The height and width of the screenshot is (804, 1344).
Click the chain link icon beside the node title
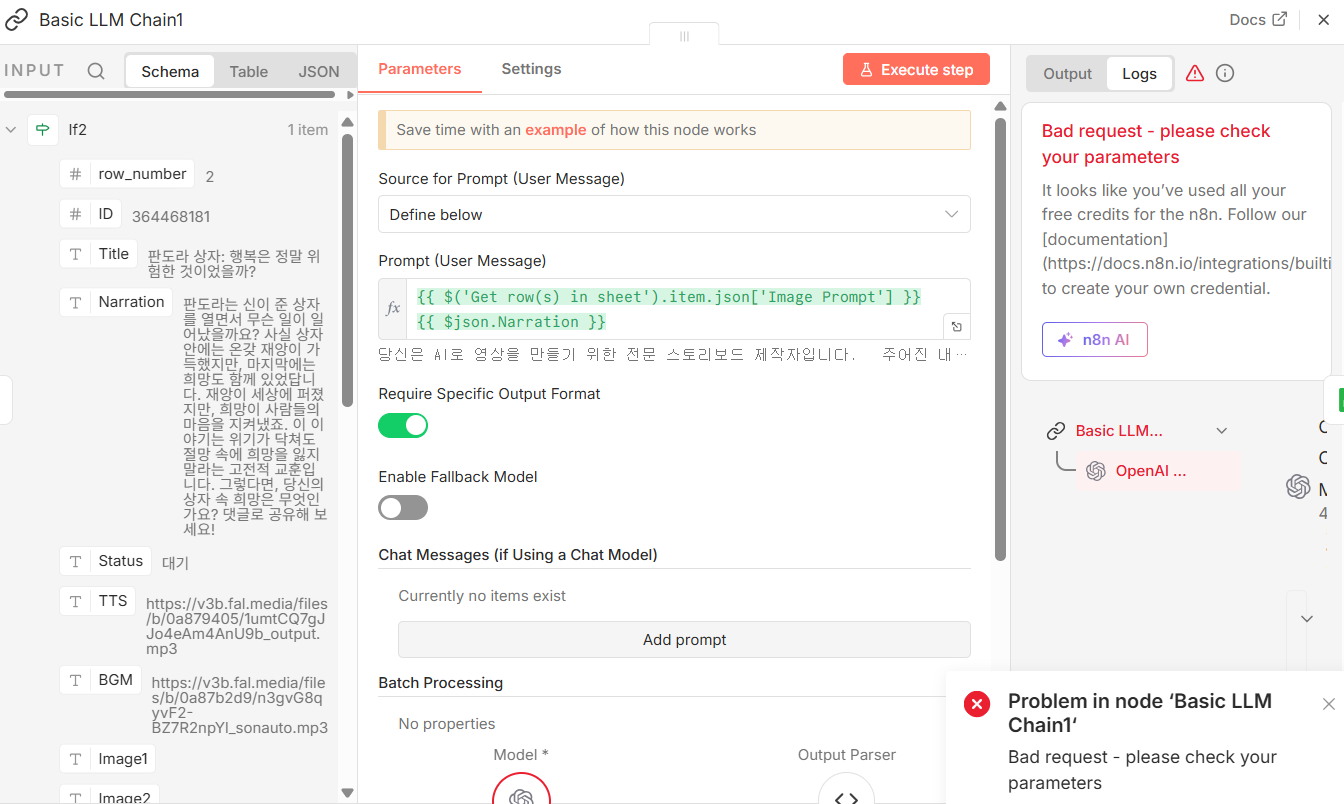pyautogui.click(x=17, y=20)
